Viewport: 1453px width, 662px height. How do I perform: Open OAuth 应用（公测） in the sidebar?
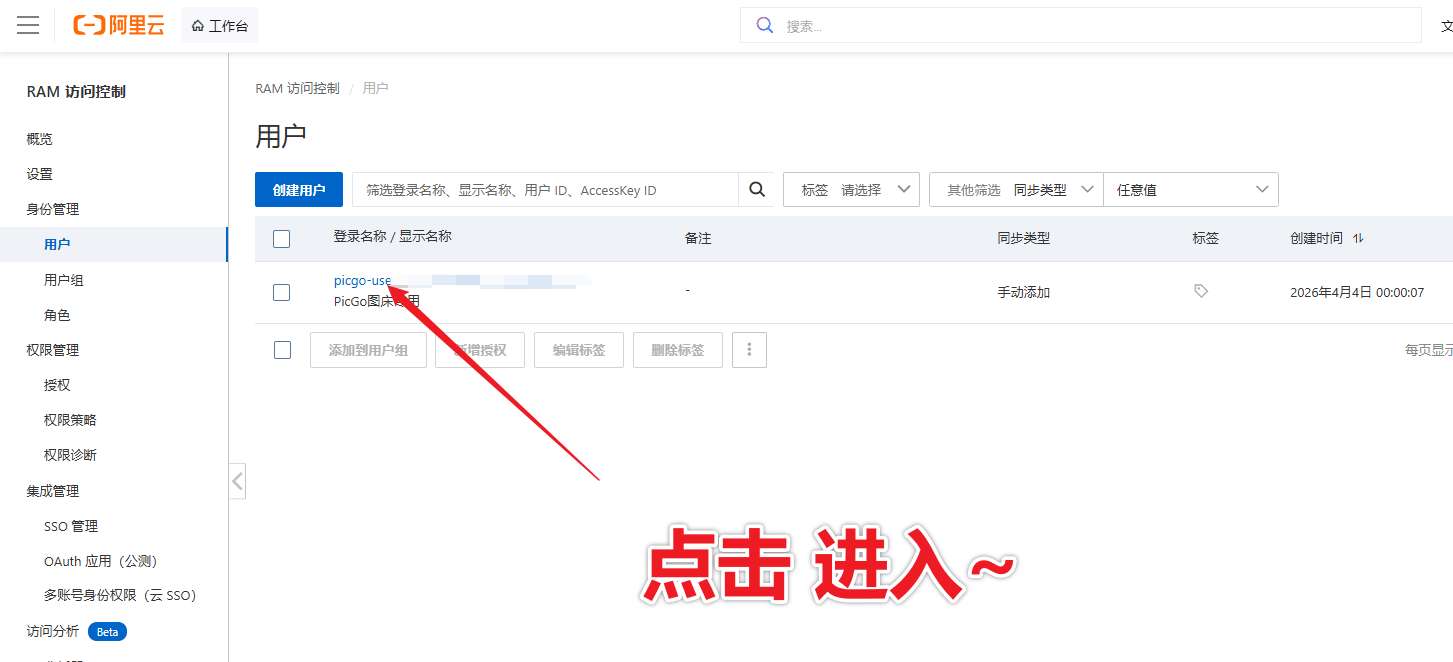click(101, 561)
